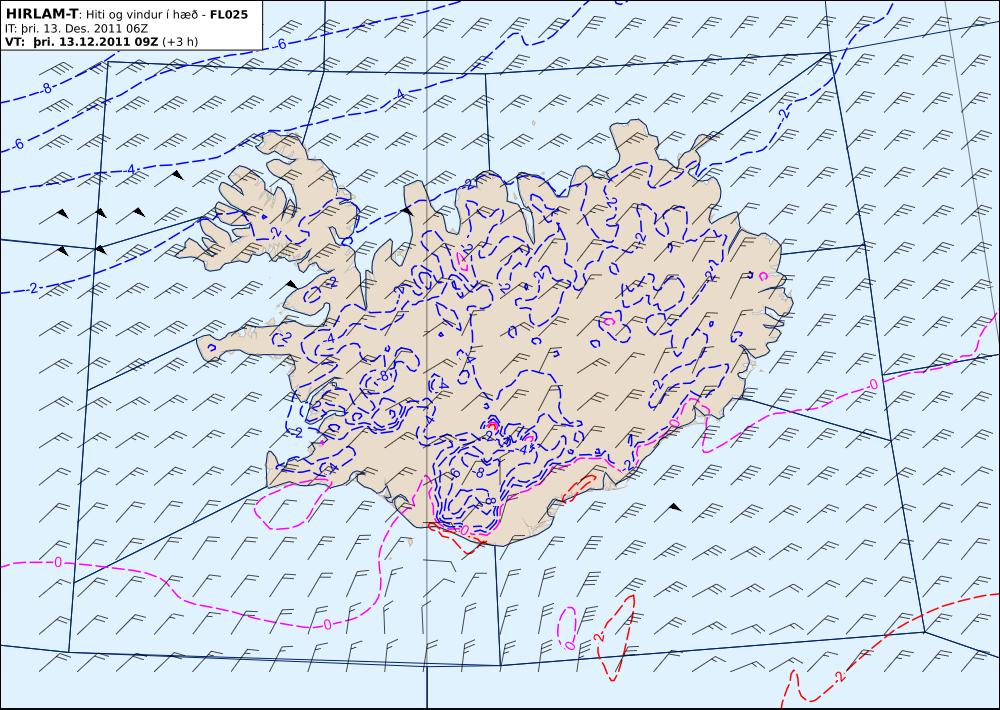Viewport: 1000px width, 710px height.
Task: Click the "0" label in the small magenta oval south of Iceland
Action: pos(570,646)
